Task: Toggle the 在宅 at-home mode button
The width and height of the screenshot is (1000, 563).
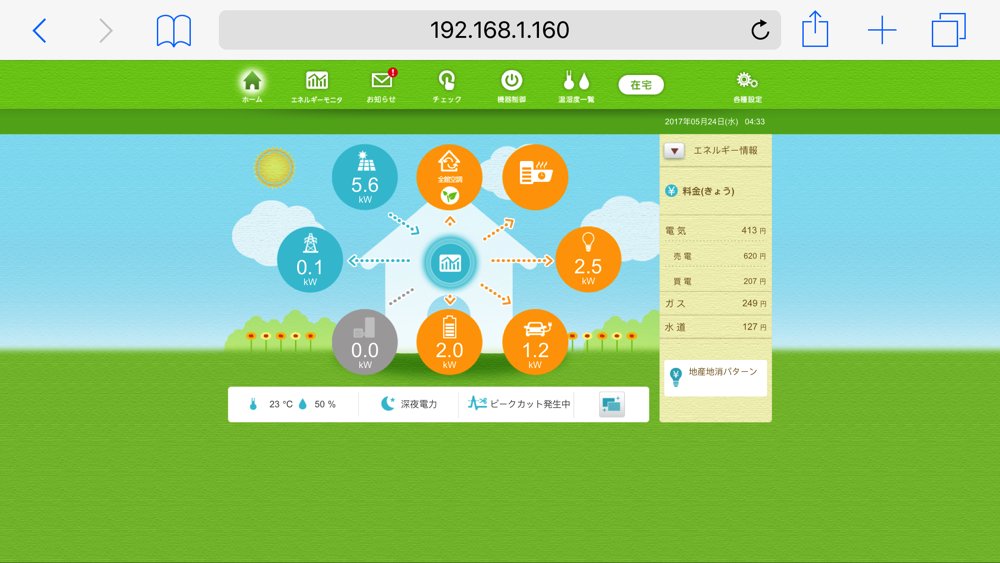Action: [641, 85]
